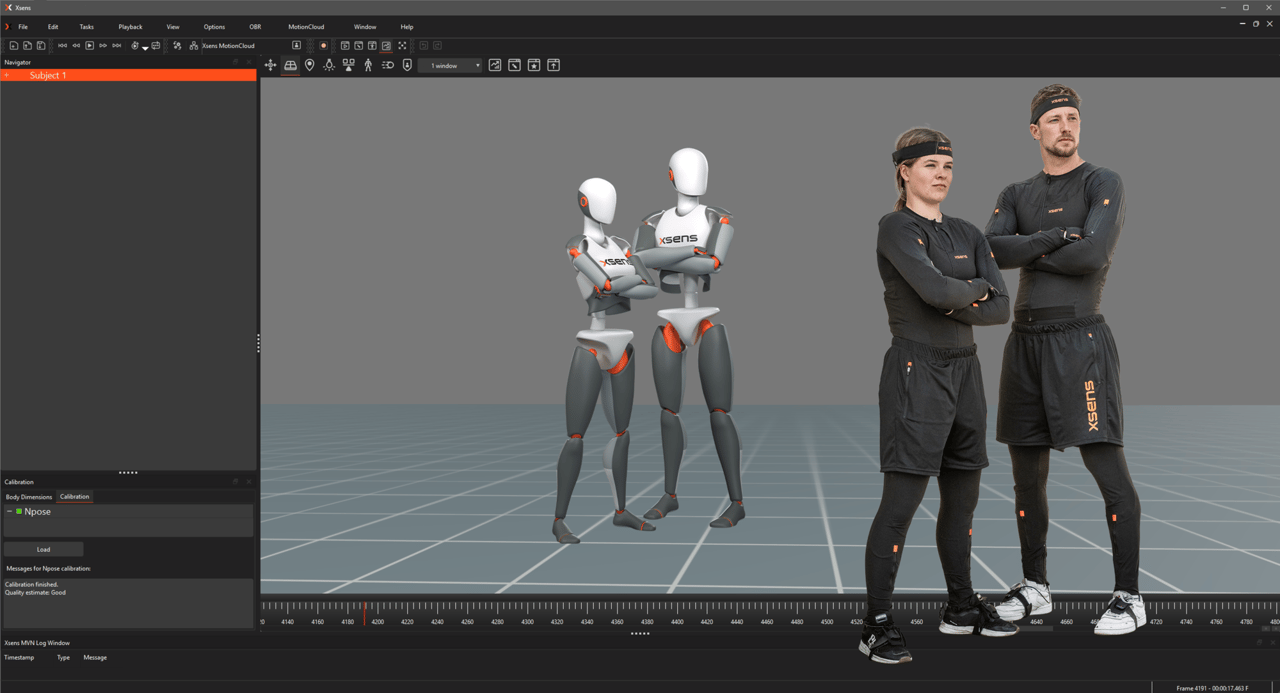The height and width of the screenshot is (693, 1280).
Task: Select the pan/navigate tool in viewport toolbar
Action: point(270,64)
